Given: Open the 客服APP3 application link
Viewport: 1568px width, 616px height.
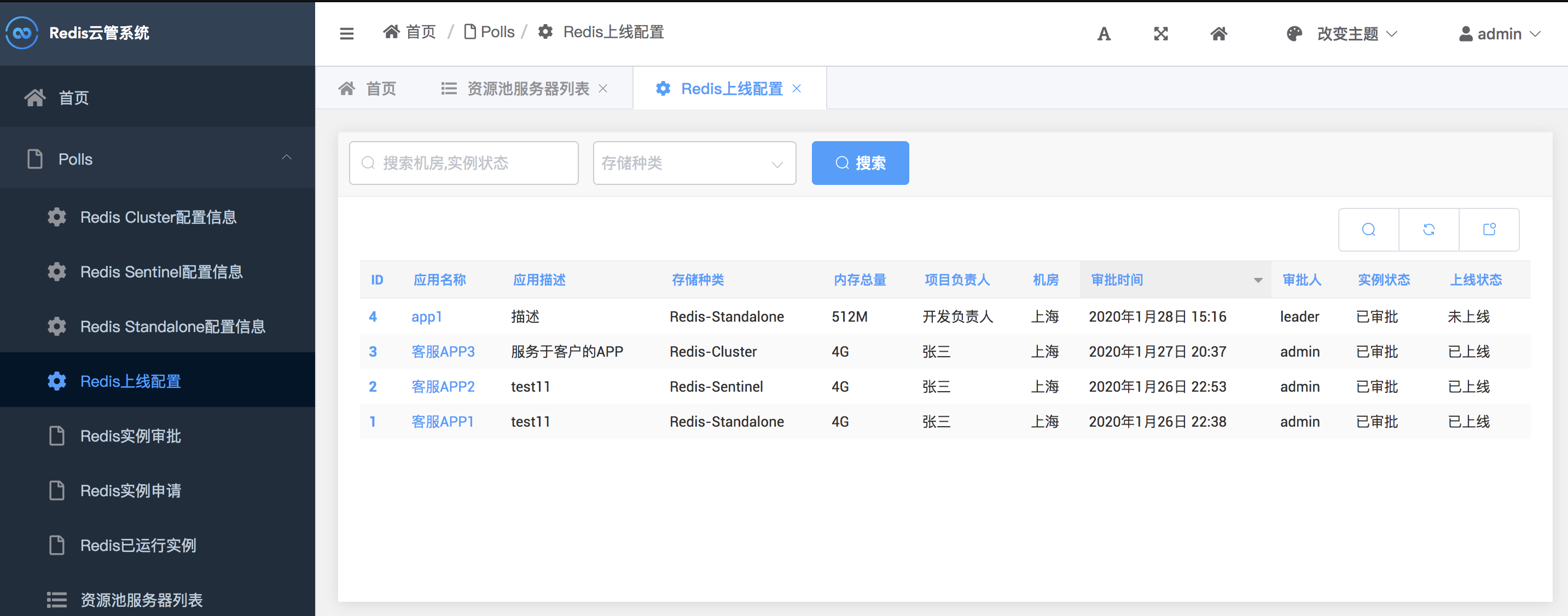Looking at the screenshot, I should click(443, 352).
